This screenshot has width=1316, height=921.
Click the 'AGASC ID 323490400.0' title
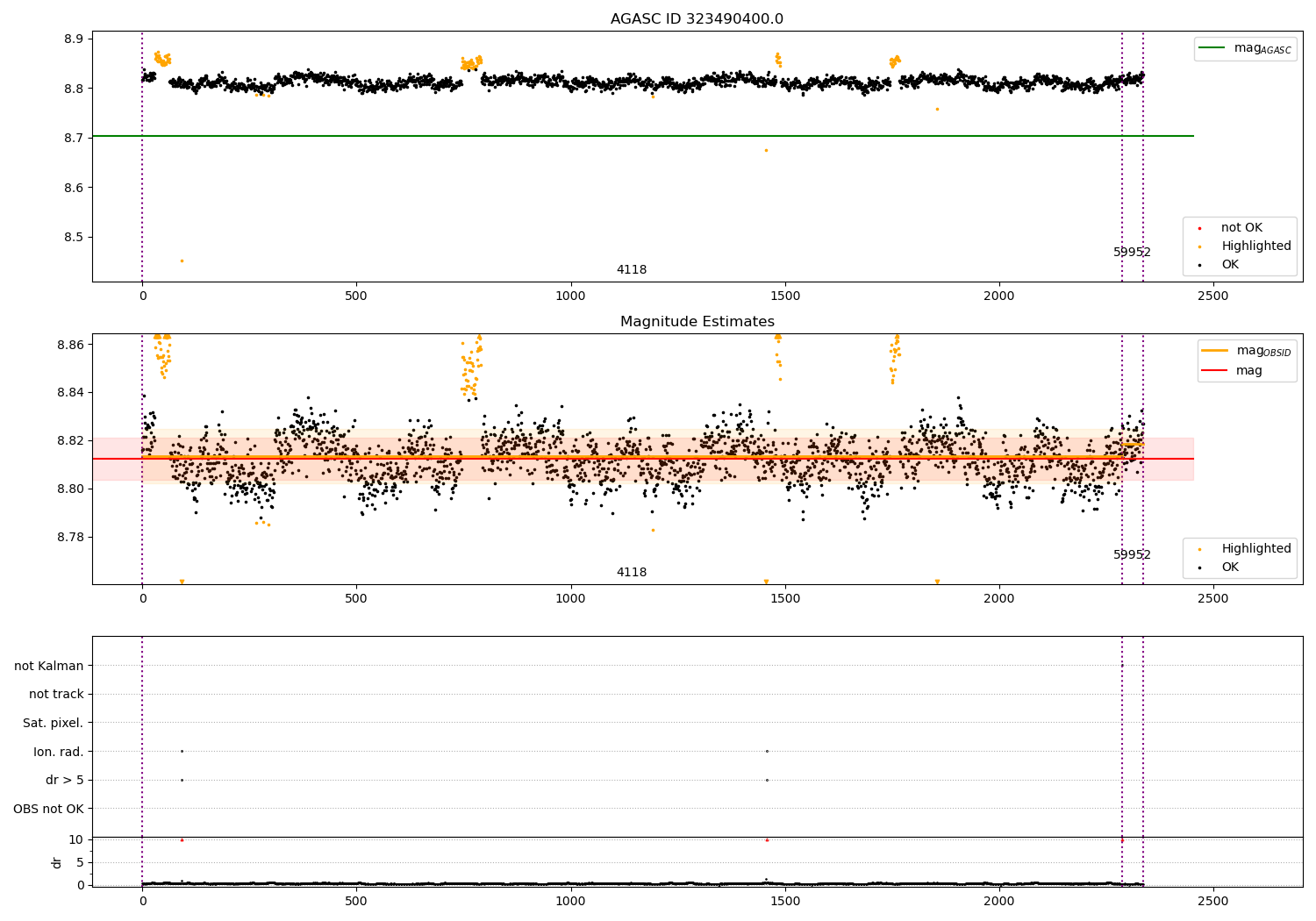(697, 19)
